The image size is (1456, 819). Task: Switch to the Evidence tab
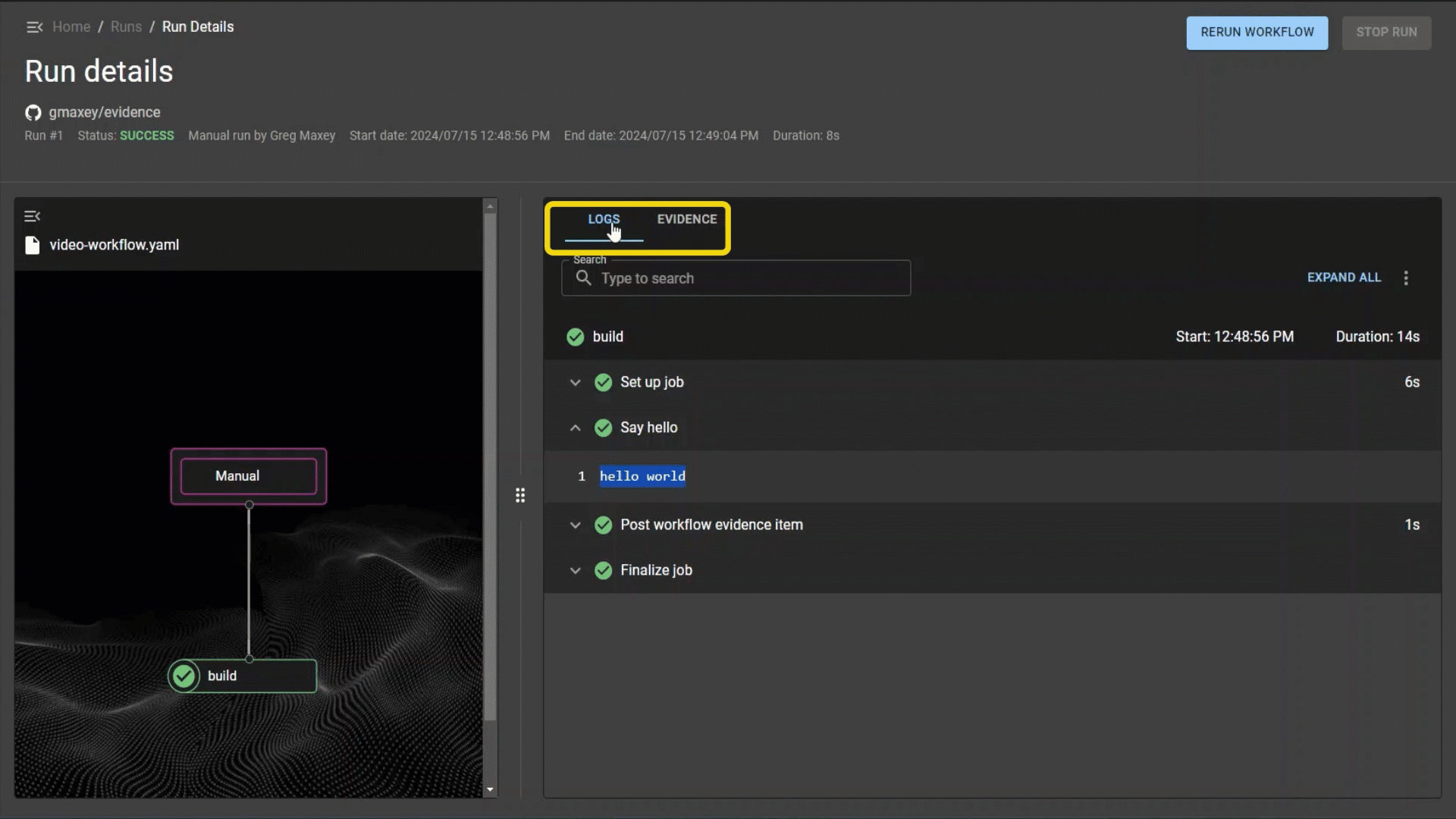point(686,219)
